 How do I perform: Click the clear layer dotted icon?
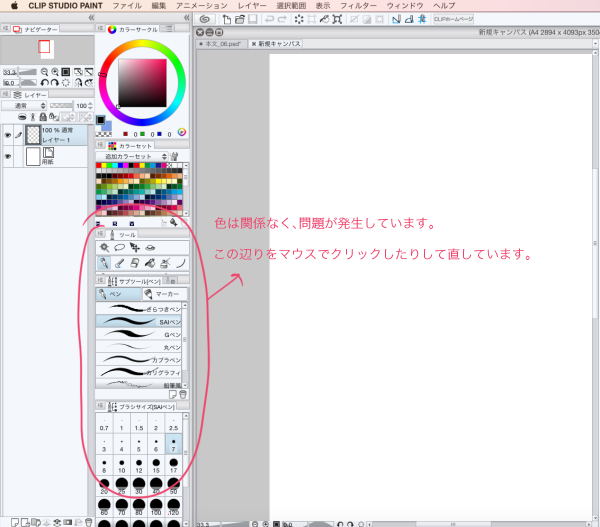point(299,19)
